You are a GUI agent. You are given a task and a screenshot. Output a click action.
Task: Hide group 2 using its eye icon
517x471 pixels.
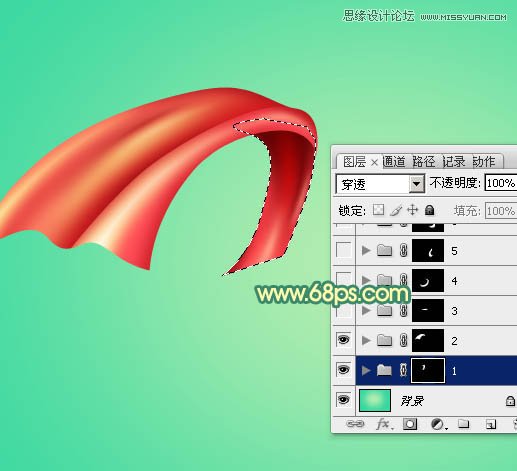pyautogui.click(x=344, y=340)
